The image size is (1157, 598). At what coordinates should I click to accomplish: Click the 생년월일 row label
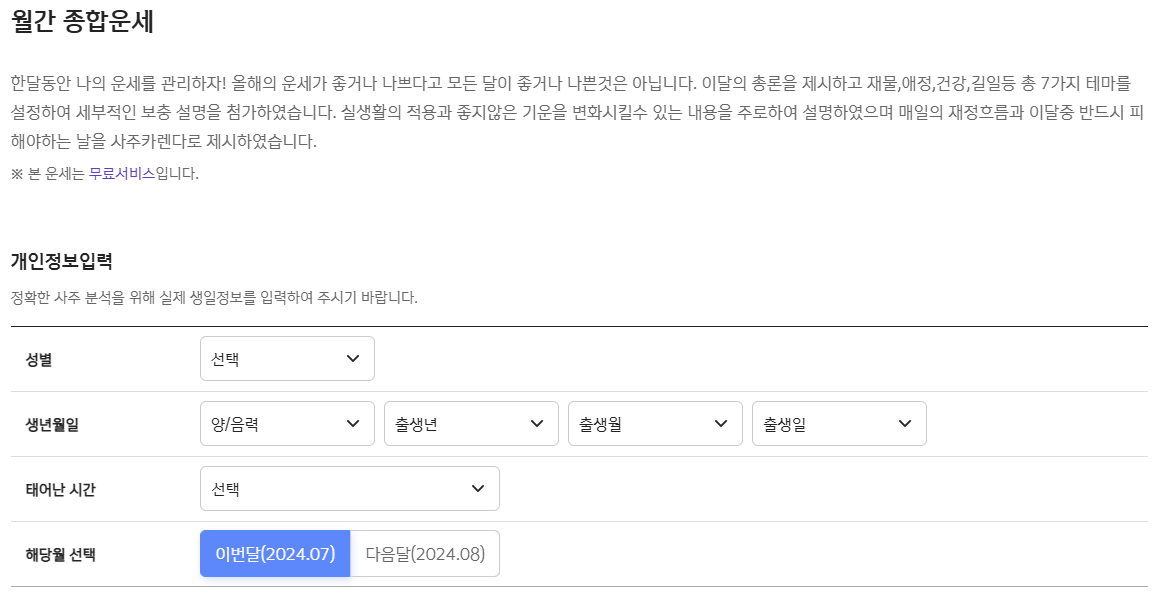(x=51, y=423)
